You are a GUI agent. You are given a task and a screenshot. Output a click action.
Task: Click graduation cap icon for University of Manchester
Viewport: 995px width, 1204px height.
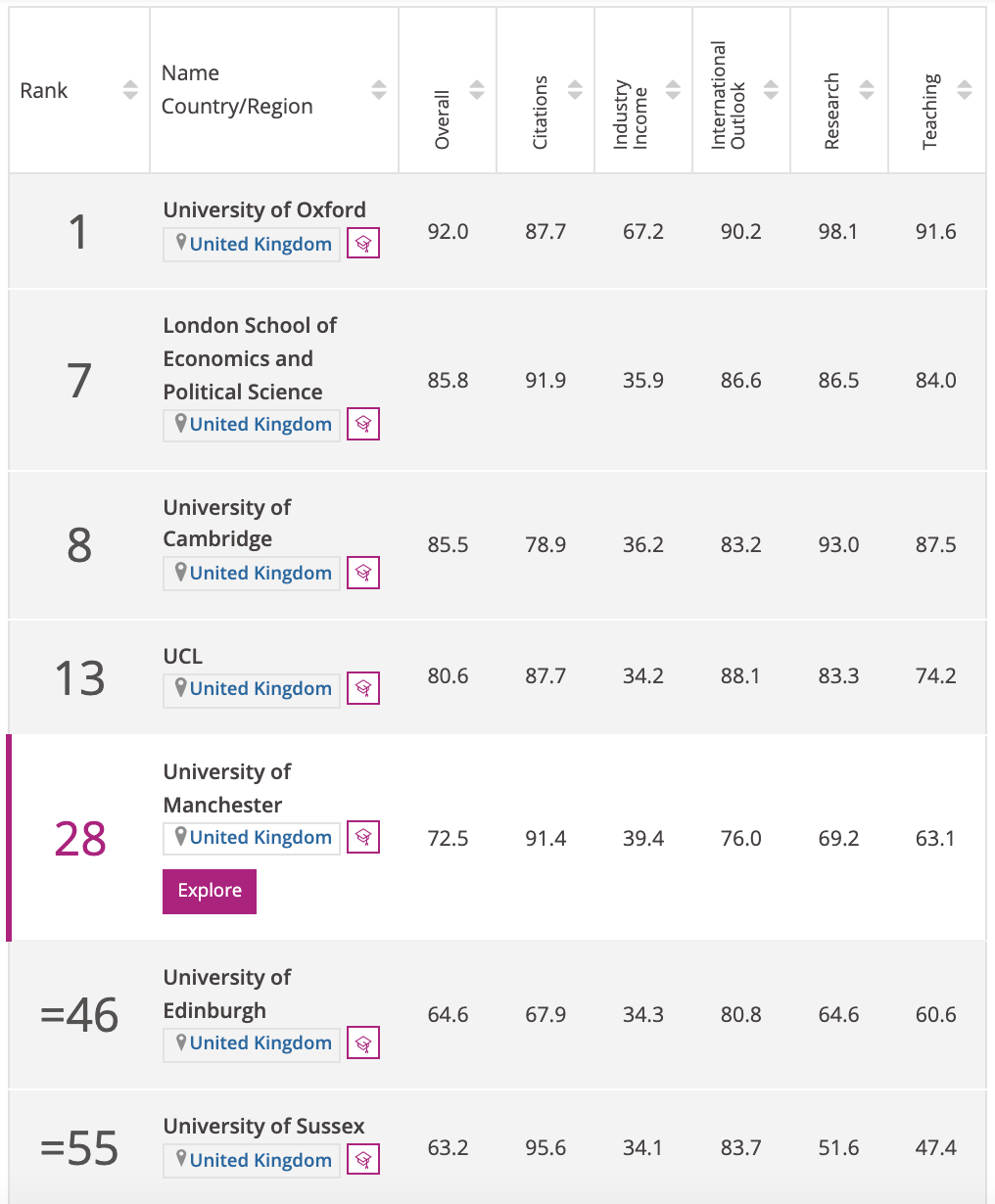point(363,837)
